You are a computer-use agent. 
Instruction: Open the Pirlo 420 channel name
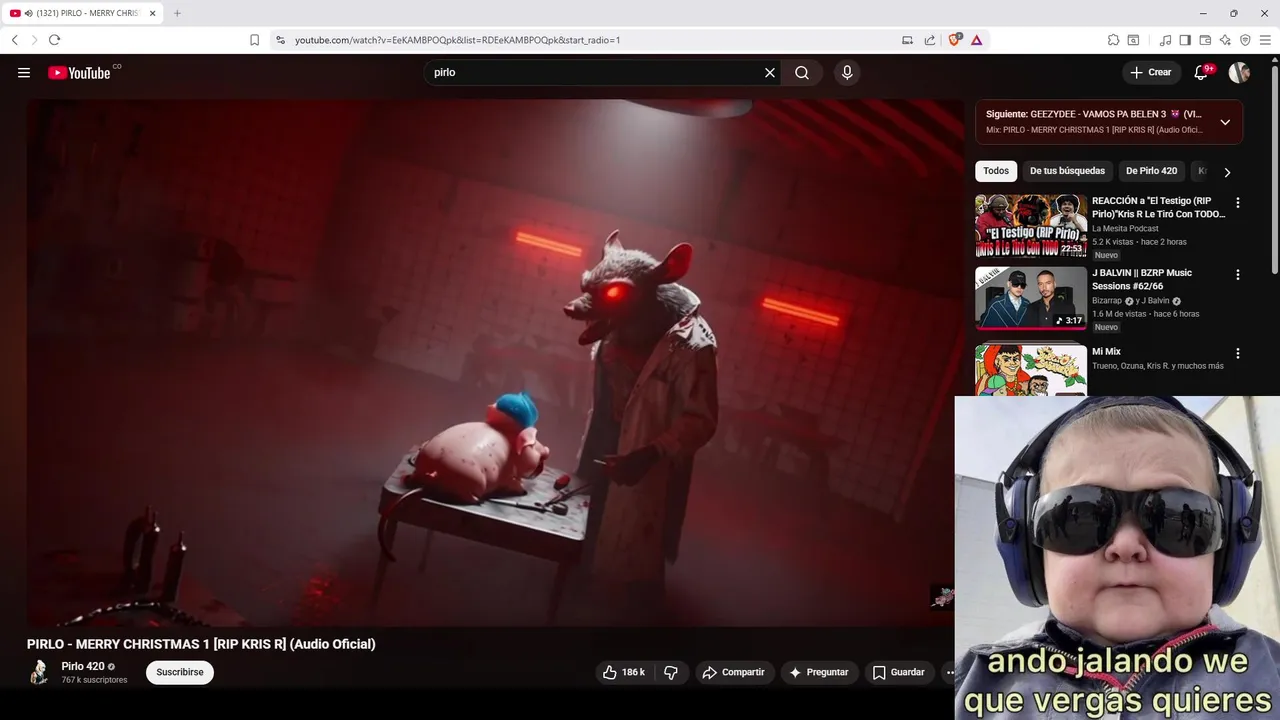(83, 666)
